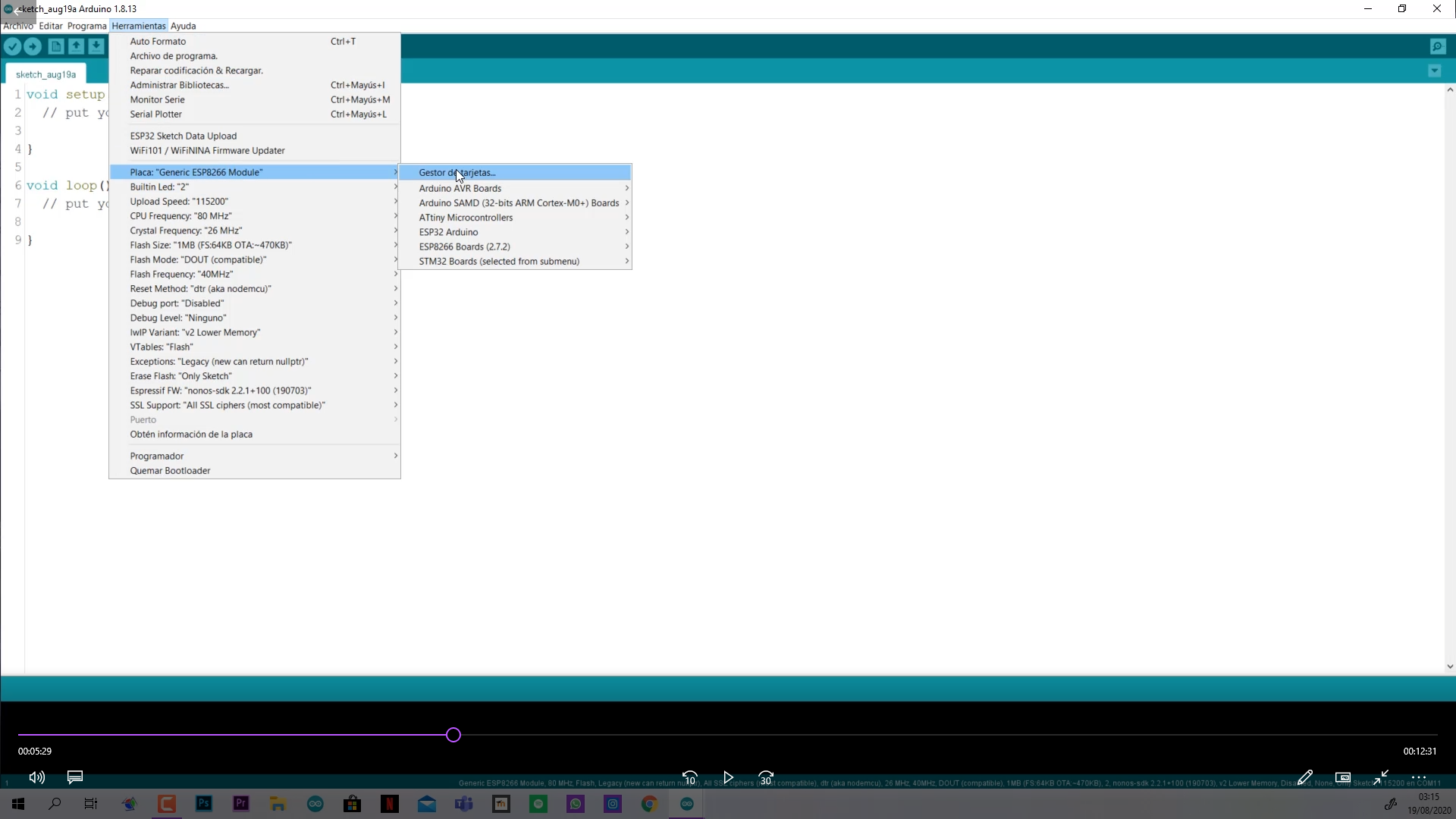Open the tab options dropdown arrow
1456x819 pixels.
tap(1434, 71)
